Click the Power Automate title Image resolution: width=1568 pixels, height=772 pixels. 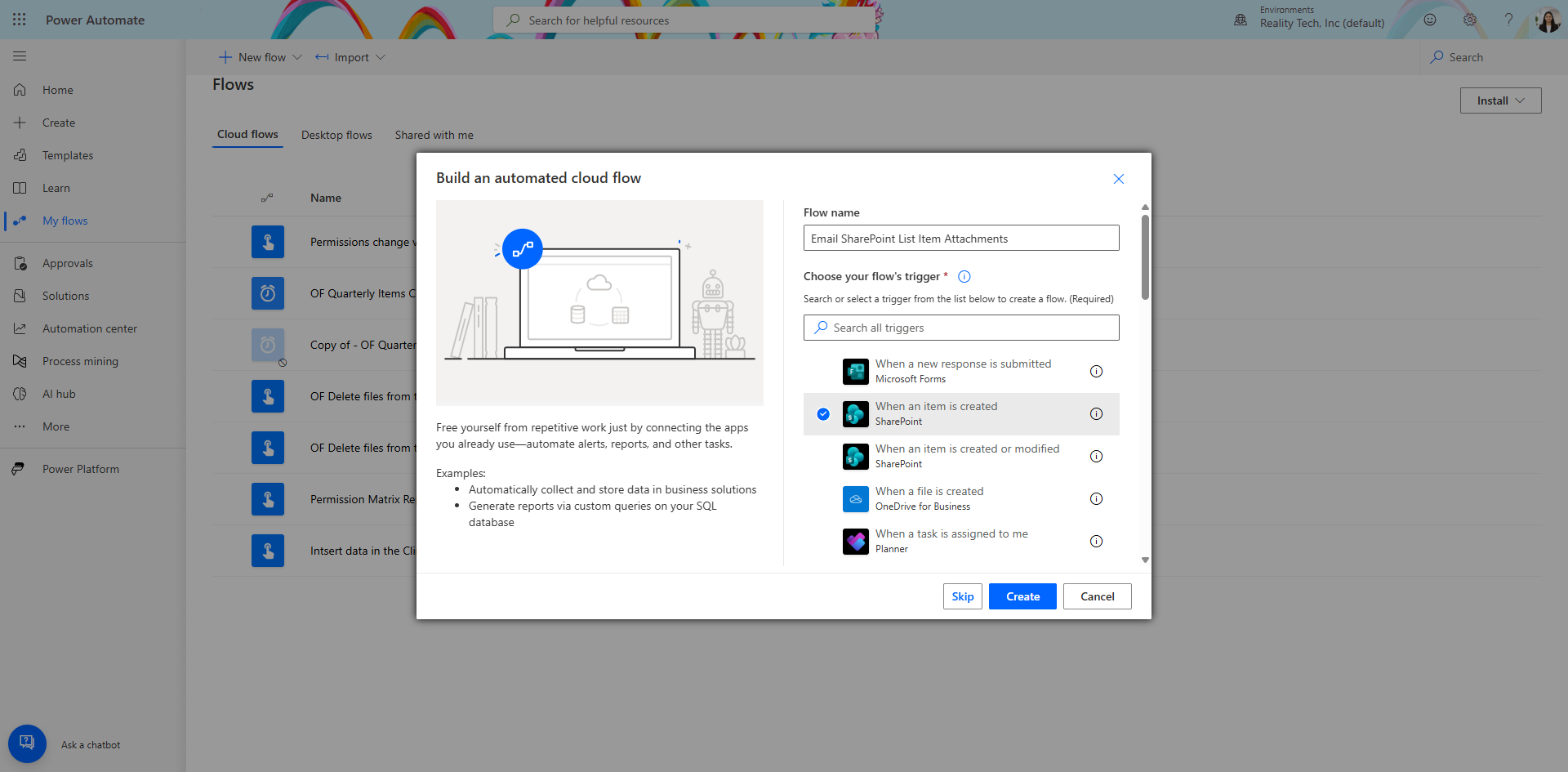click(x=95, y=20)
